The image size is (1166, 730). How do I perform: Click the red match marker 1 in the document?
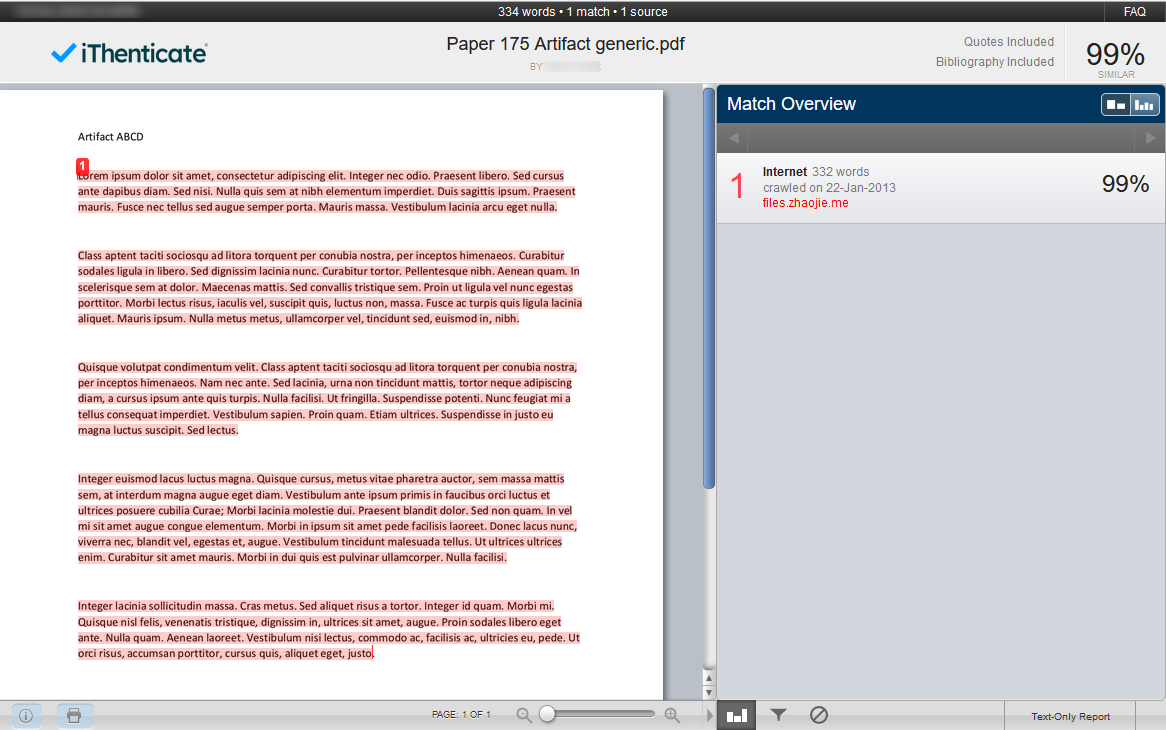(x=83, y=166)
